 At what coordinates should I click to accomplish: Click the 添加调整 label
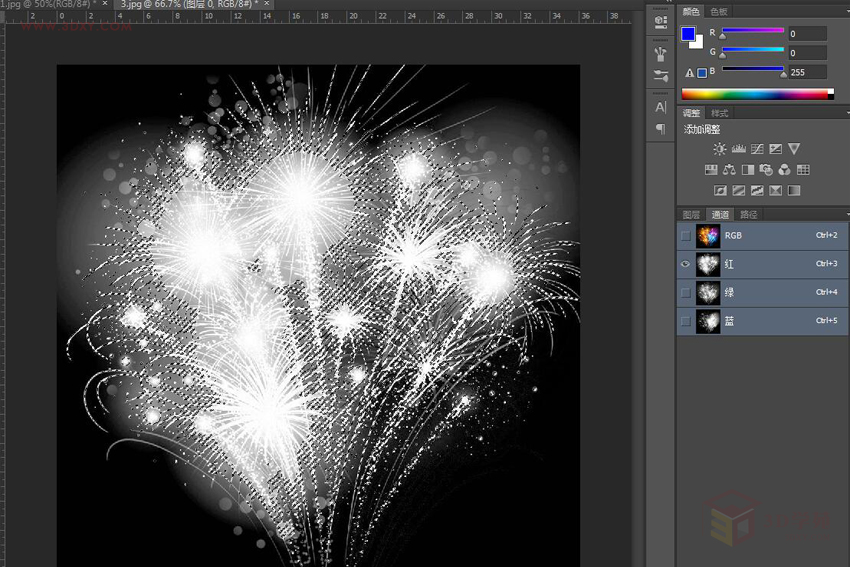[701, 130]
